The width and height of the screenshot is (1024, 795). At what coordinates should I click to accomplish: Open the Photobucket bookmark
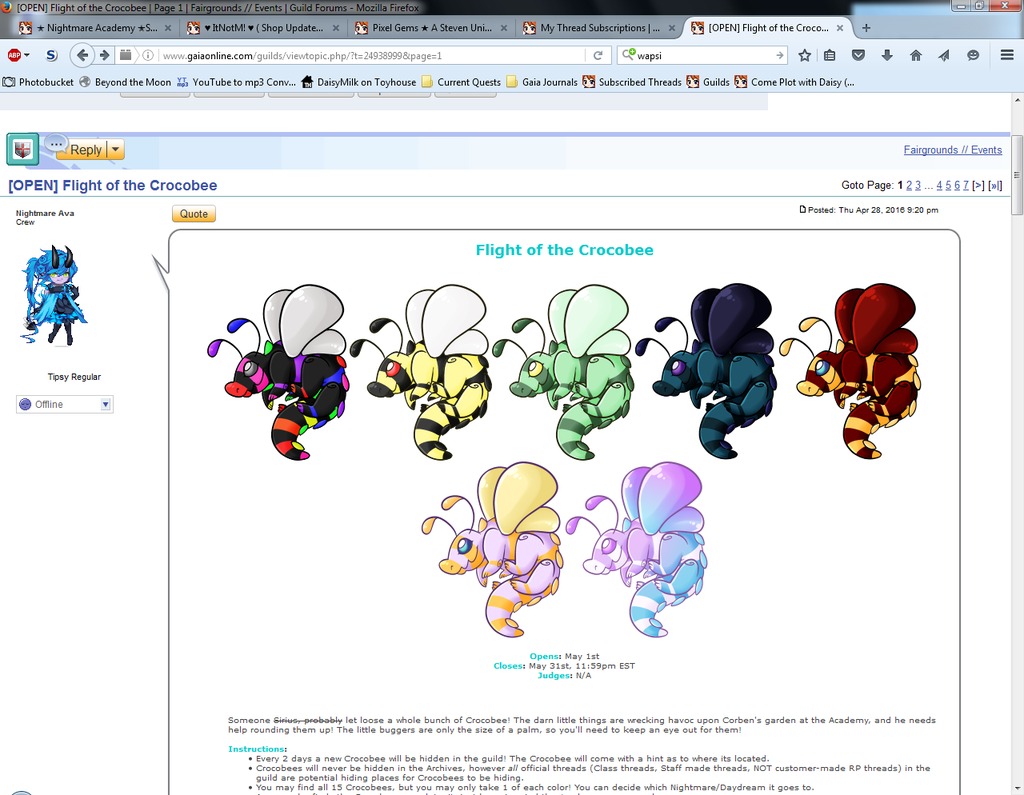(38, 82)
